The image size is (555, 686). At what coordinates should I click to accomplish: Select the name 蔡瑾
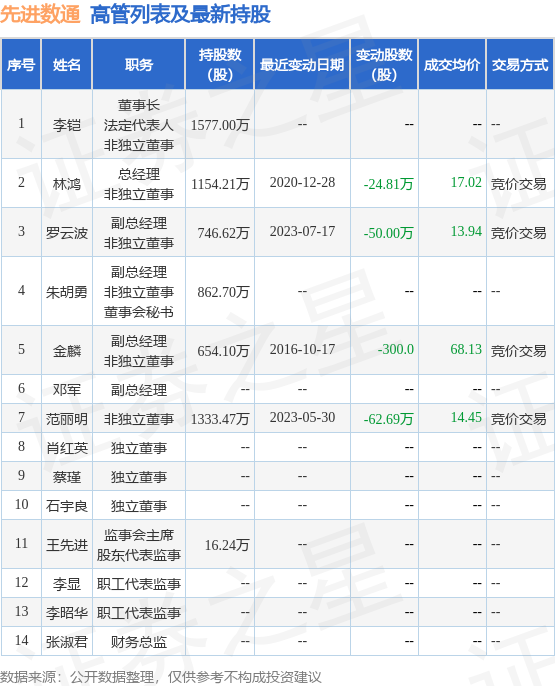pos(67,476)
